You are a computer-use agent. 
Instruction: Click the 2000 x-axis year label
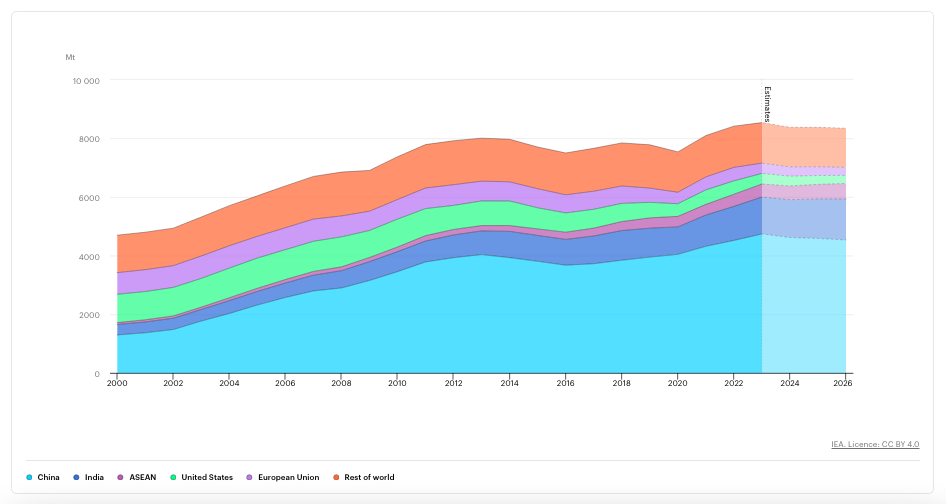[117, 383]
